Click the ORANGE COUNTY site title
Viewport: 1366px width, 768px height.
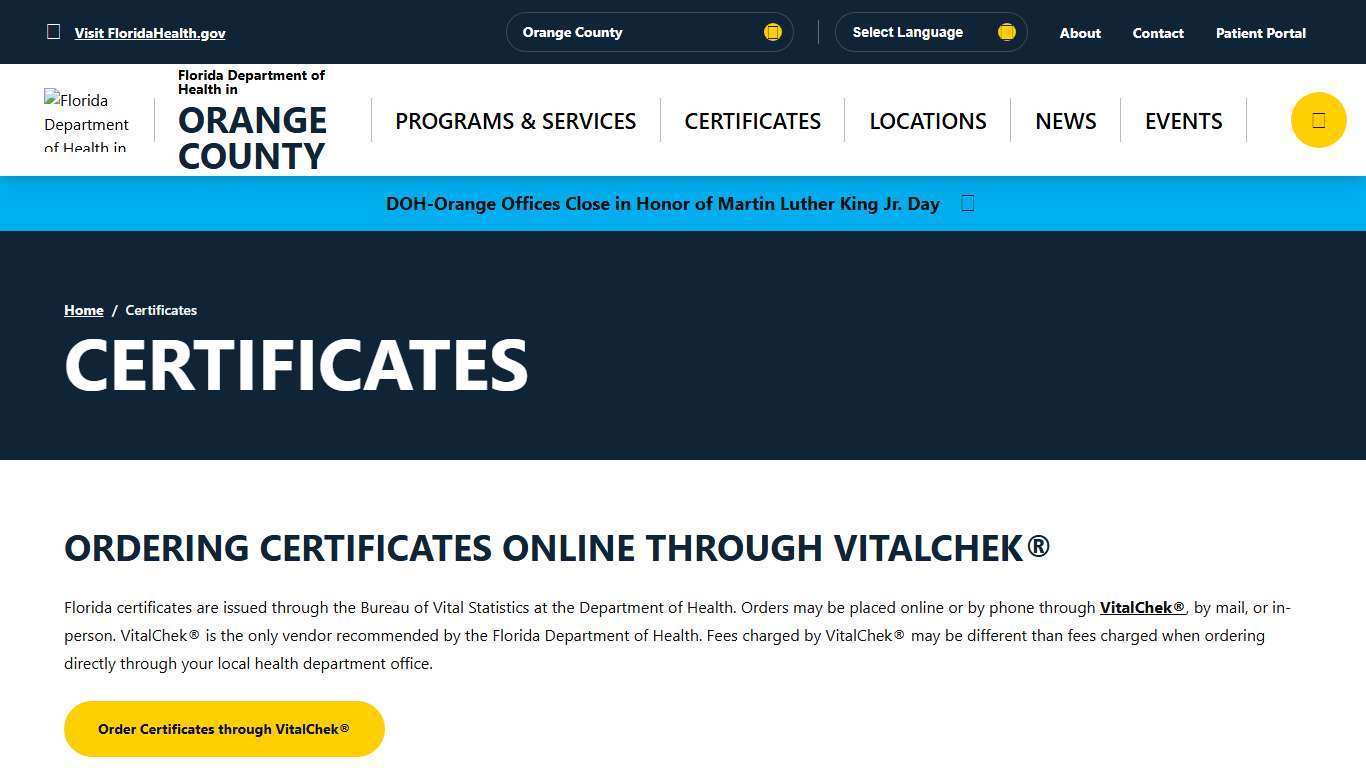[x=252, y=137]
